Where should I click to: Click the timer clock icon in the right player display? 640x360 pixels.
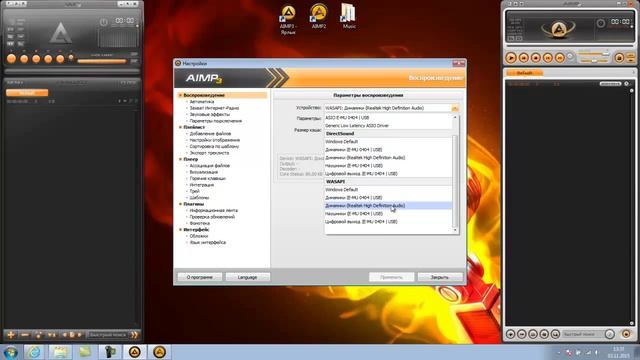(x=600, y=23)
